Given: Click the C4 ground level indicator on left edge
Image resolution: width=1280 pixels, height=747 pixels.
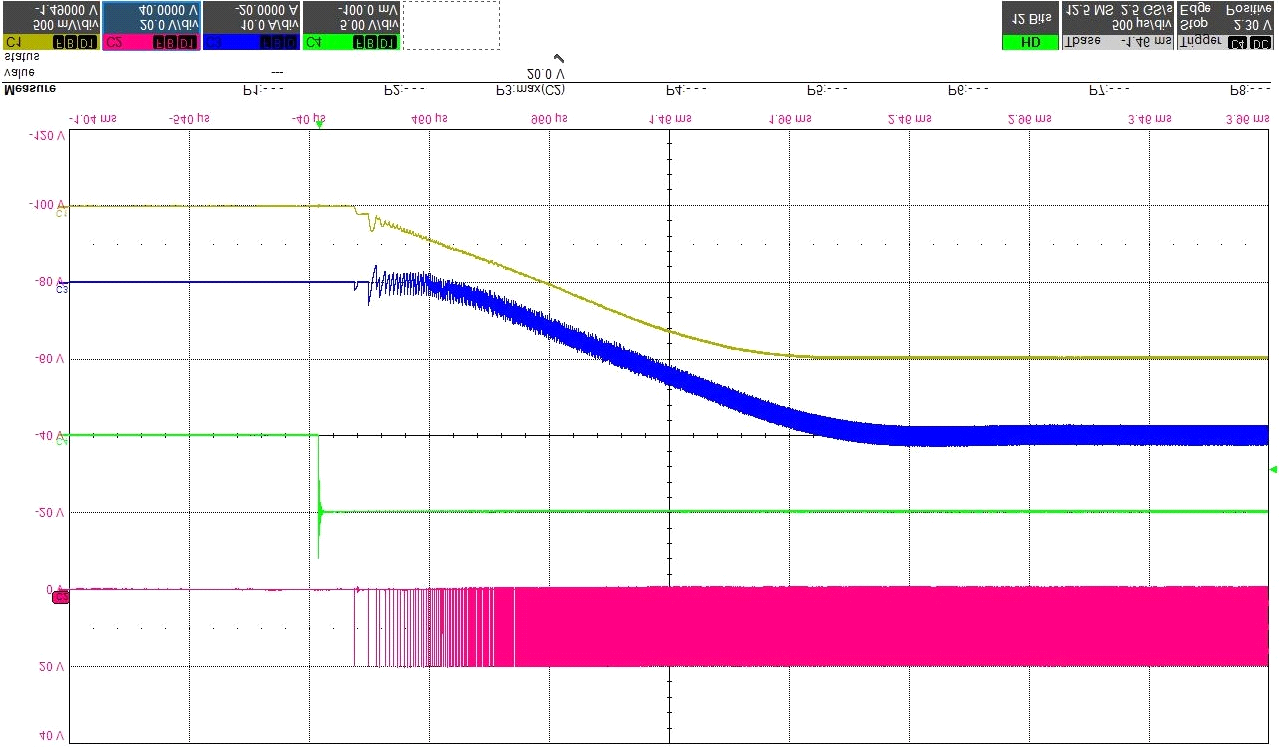Looking at the screenshot, I should point(61,440).
